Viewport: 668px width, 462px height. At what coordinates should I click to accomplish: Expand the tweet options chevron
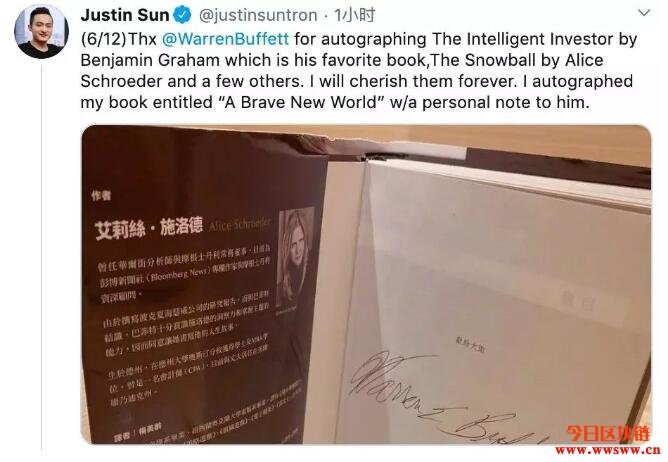[x=644, y=13]
